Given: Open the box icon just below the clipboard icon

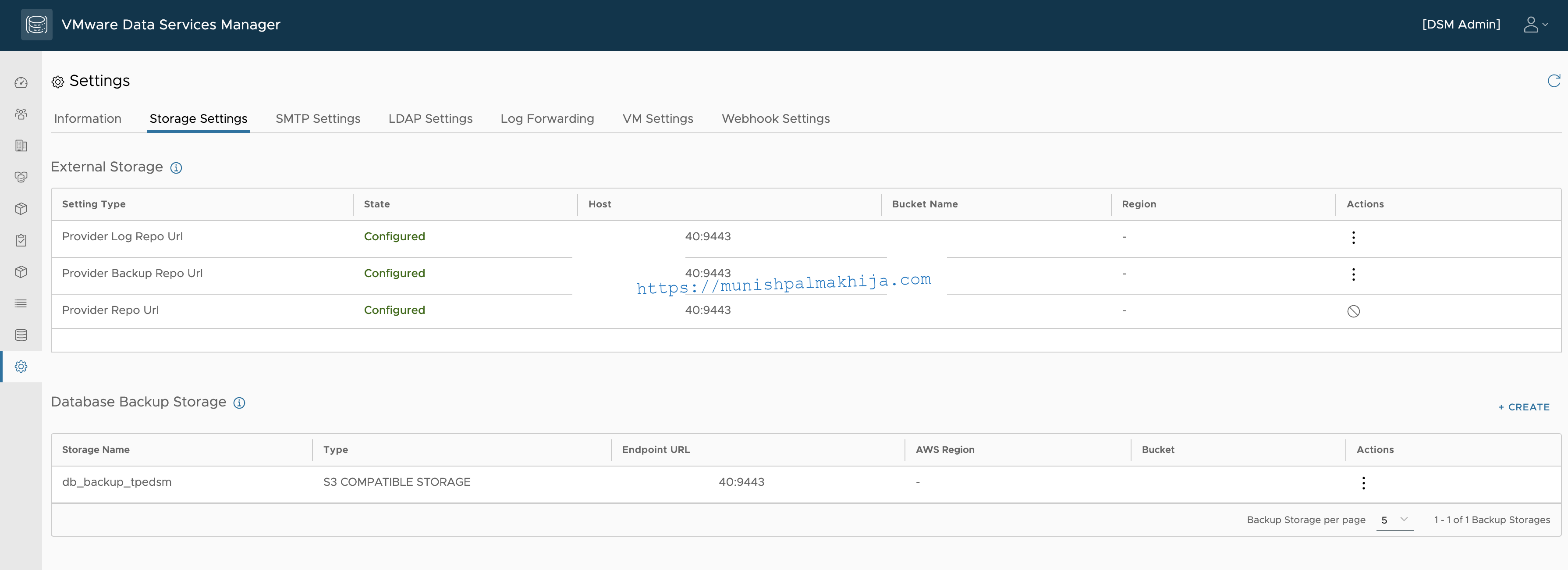Looking at the screenshot, I should (21, 272).
